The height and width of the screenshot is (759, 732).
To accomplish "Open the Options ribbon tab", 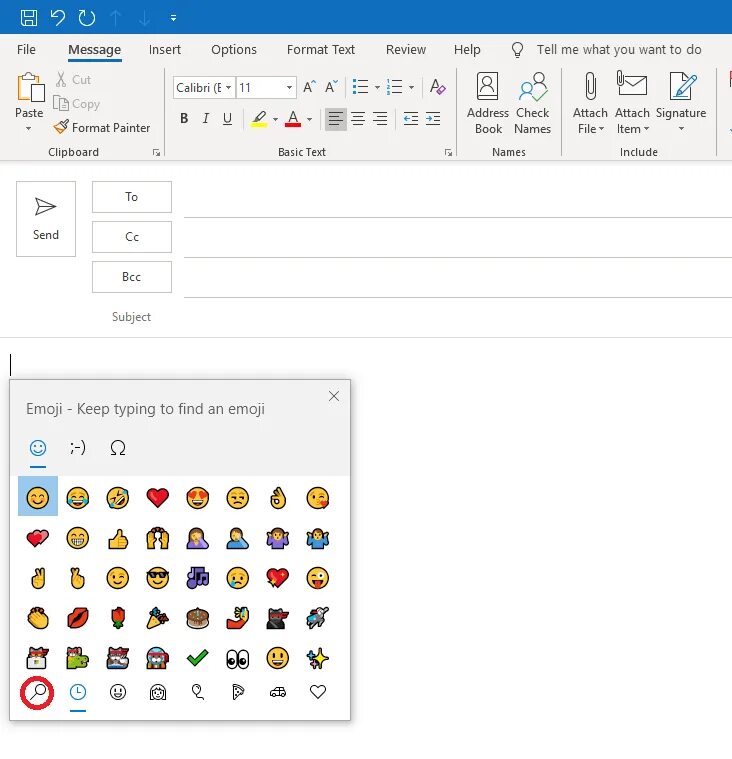I will 234,49.
